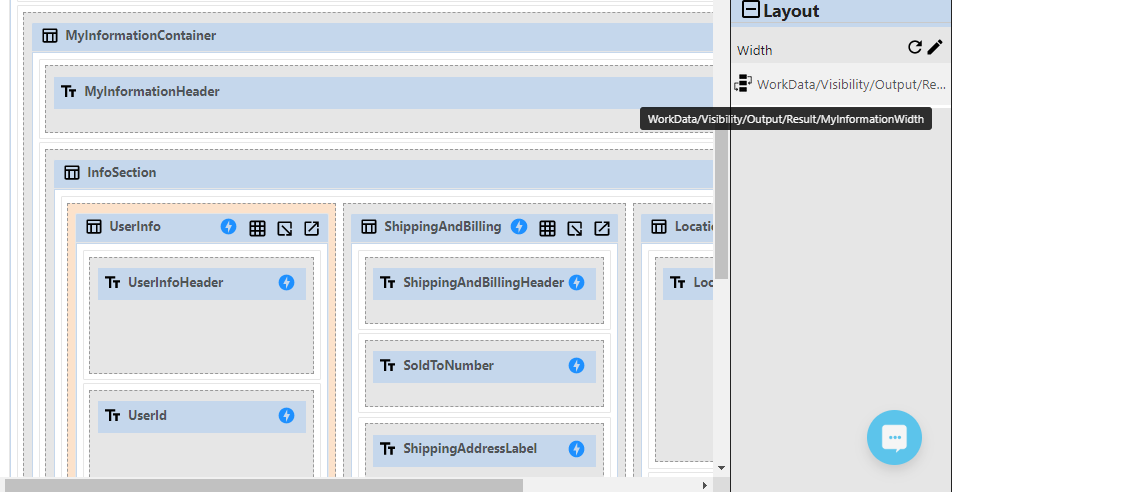Viewport: 1144px width, 499px height.
Task: Select the WorkData/Visibility/Output/Re... binding text
Action: coord(851,84)
